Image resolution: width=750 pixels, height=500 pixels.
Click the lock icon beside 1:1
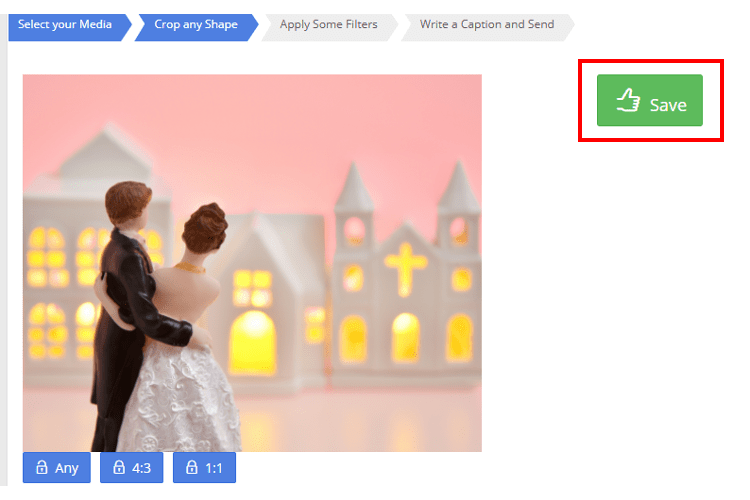(192, 467)
